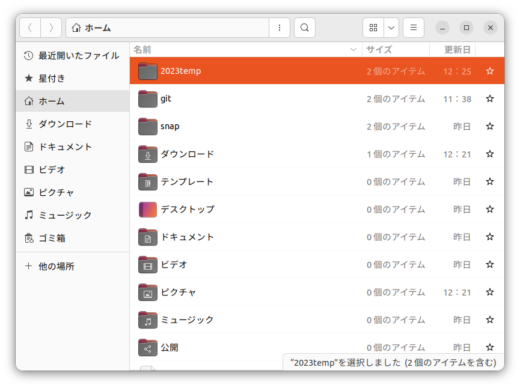Open ビデオ in sidebar
The image size is (520, 388).
(73, 170)
